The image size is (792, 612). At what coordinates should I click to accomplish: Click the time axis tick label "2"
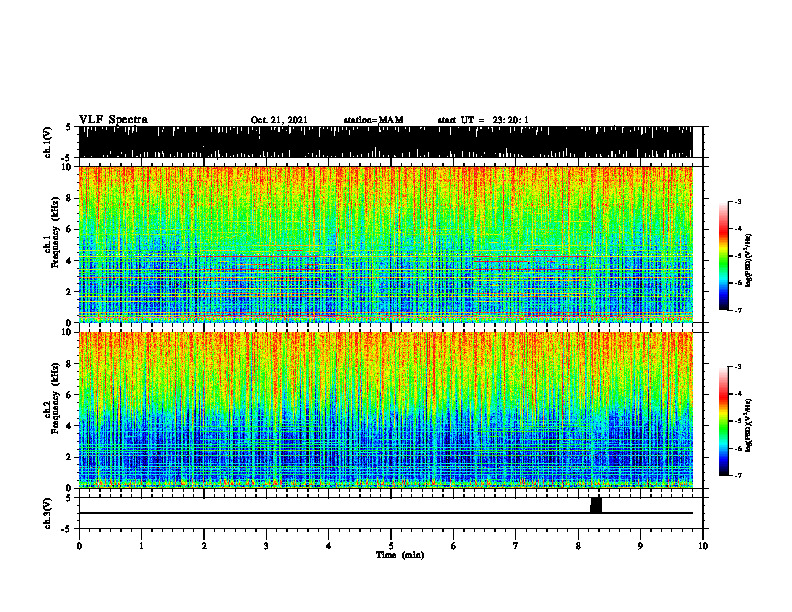point(204,546)
